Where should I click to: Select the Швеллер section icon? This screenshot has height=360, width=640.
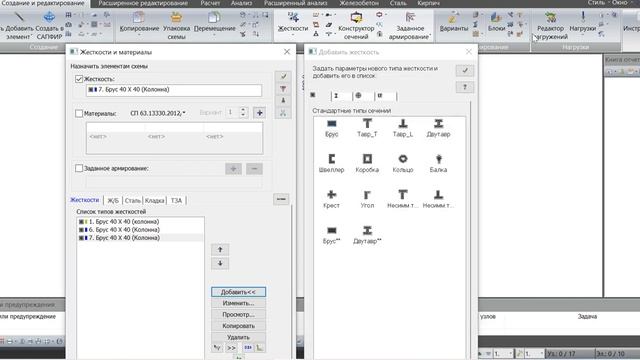[331, 163]
